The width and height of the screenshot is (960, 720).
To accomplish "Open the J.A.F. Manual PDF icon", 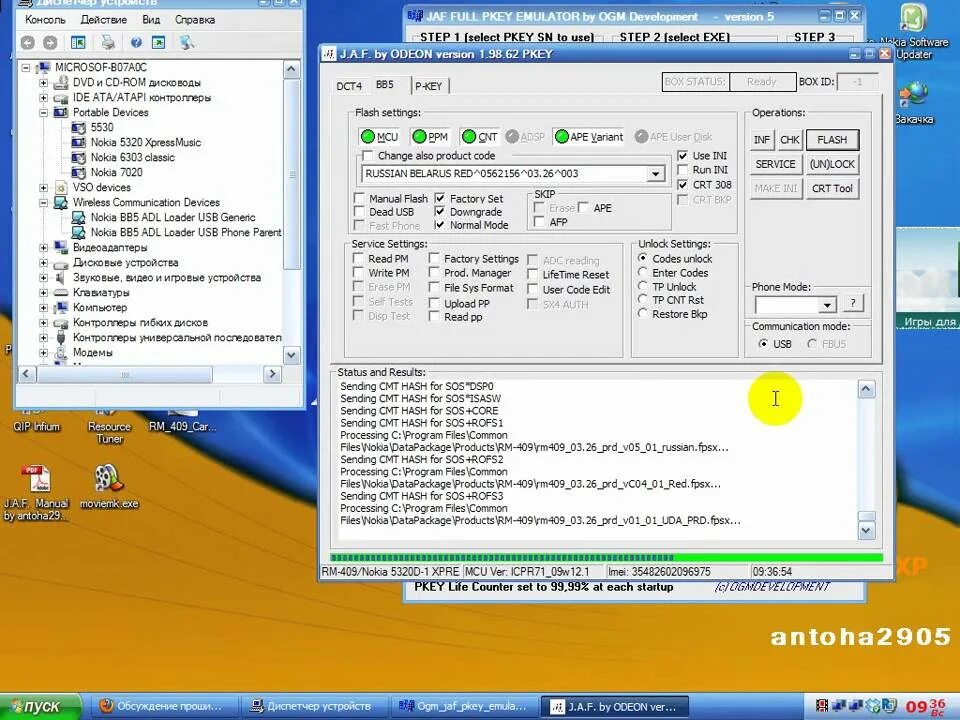I will (36, 493).
